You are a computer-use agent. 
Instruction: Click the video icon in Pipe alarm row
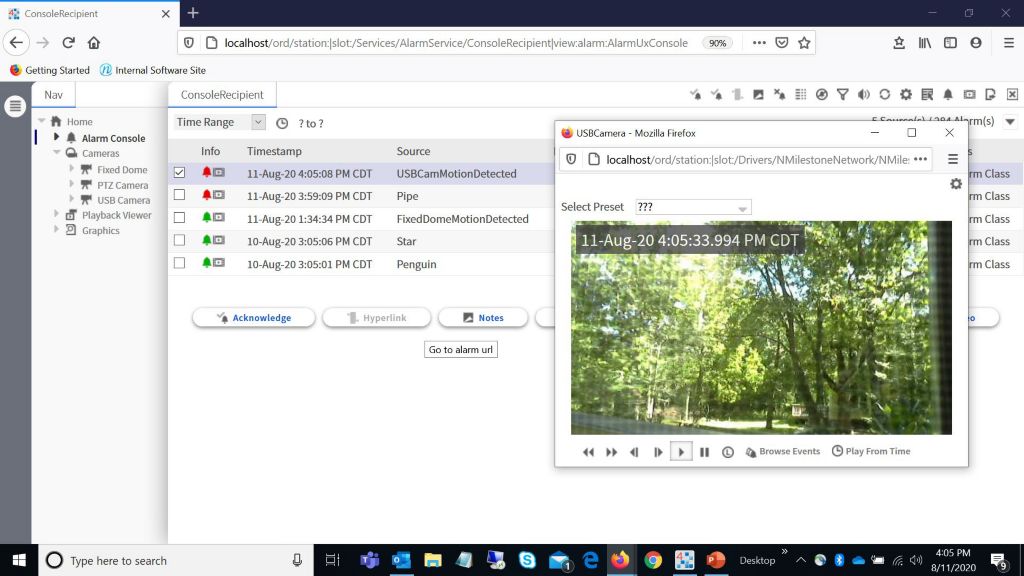[x=218, y=196]
